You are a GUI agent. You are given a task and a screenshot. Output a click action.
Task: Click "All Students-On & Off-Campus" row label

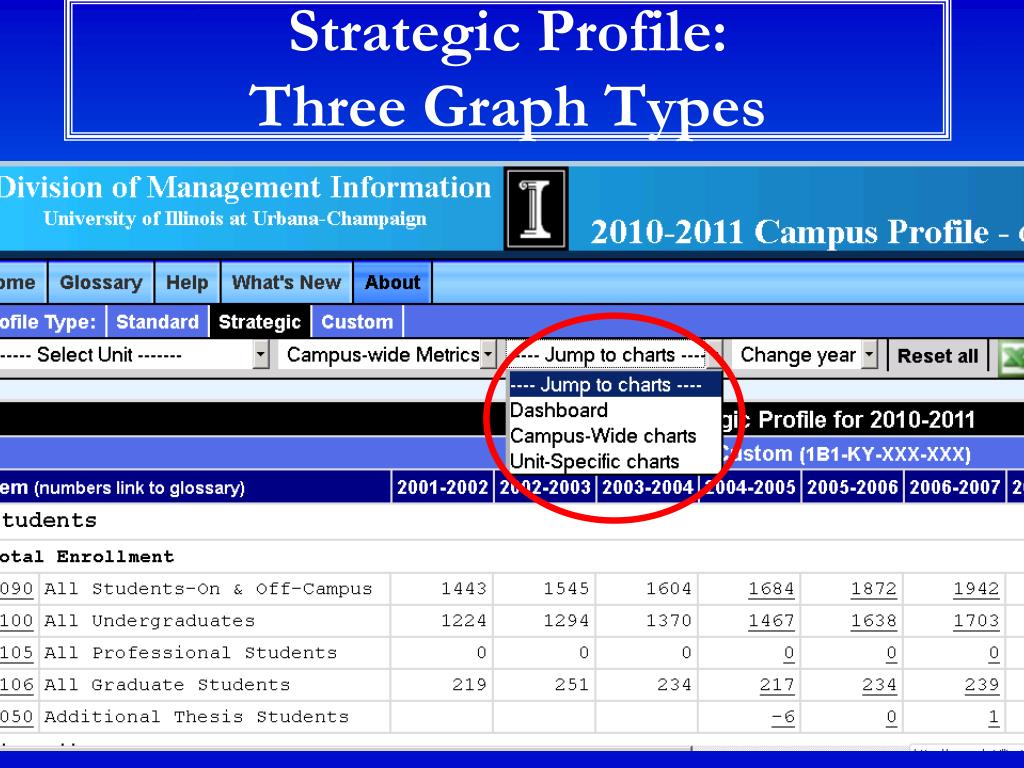208,589
